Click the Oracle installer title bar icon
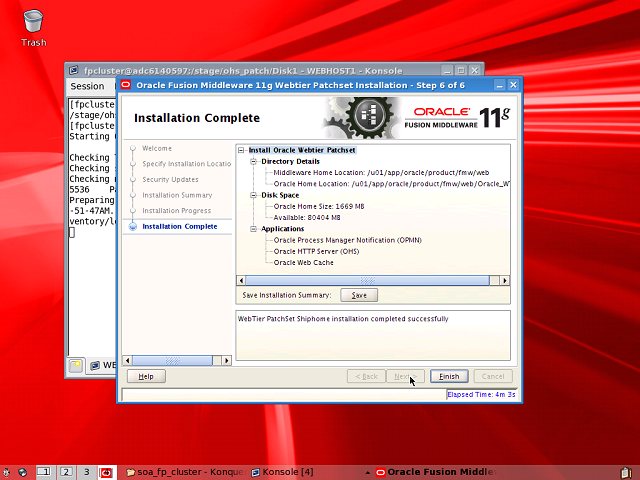640x480 pixels. (126, 85)
